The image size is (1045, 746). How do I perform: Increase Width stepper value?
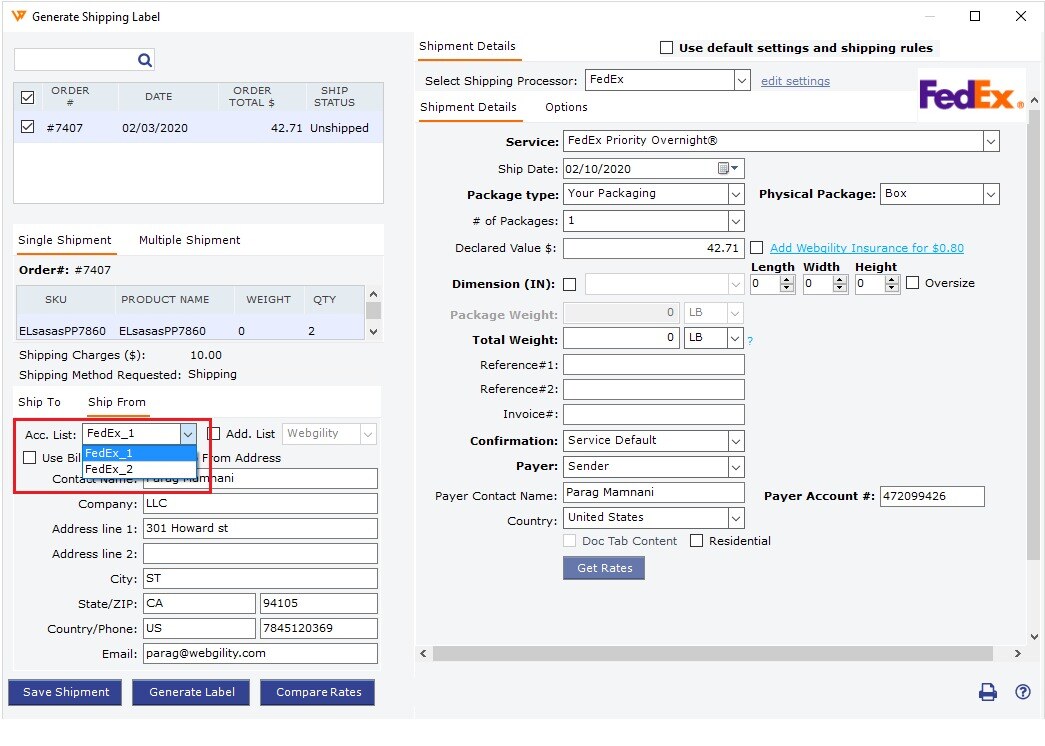point(840,279)
